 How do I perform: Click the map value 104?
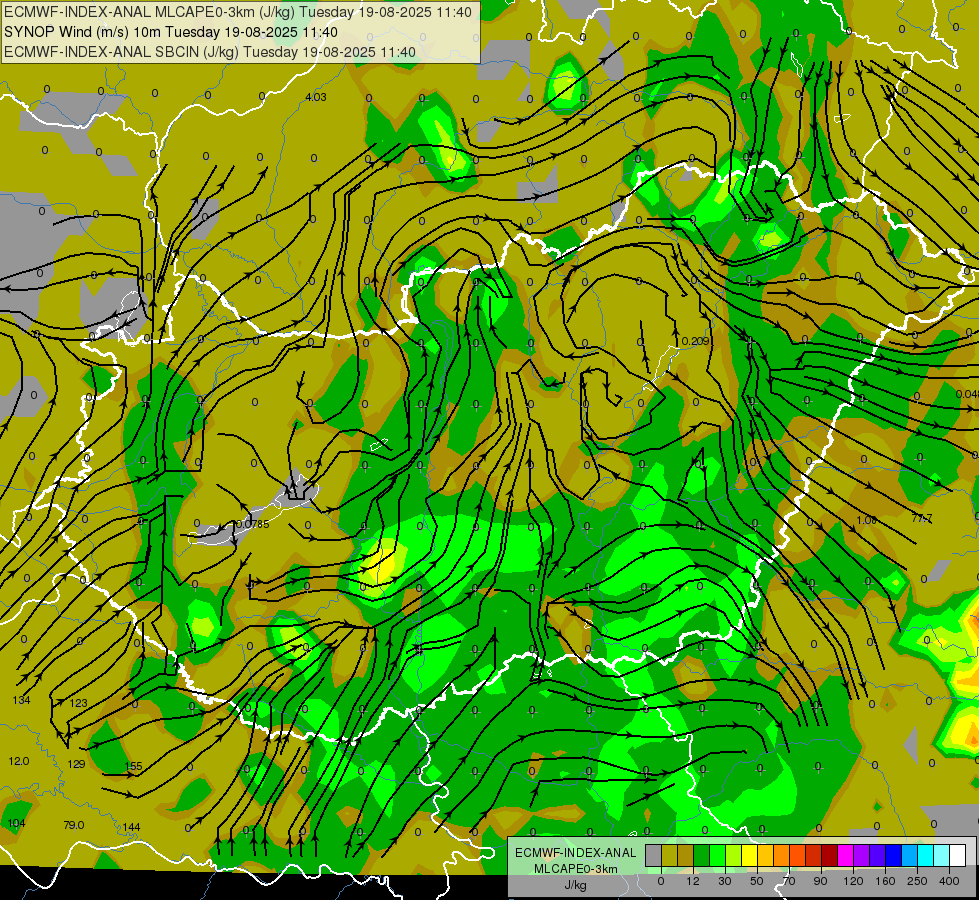(16, 823)
